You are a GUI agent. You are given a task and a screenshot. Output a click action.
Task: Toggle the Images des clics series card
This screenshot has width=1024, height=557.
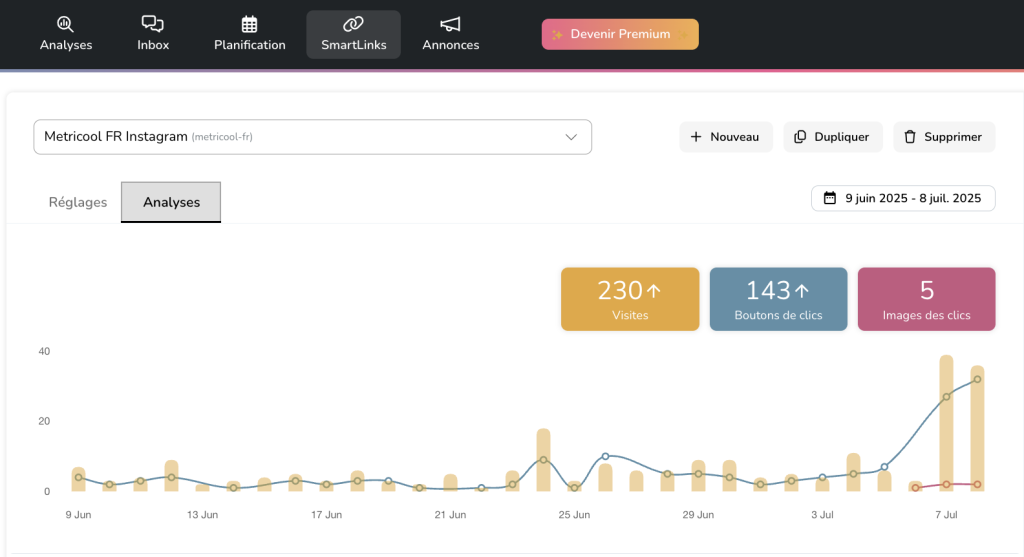[926, 299]
